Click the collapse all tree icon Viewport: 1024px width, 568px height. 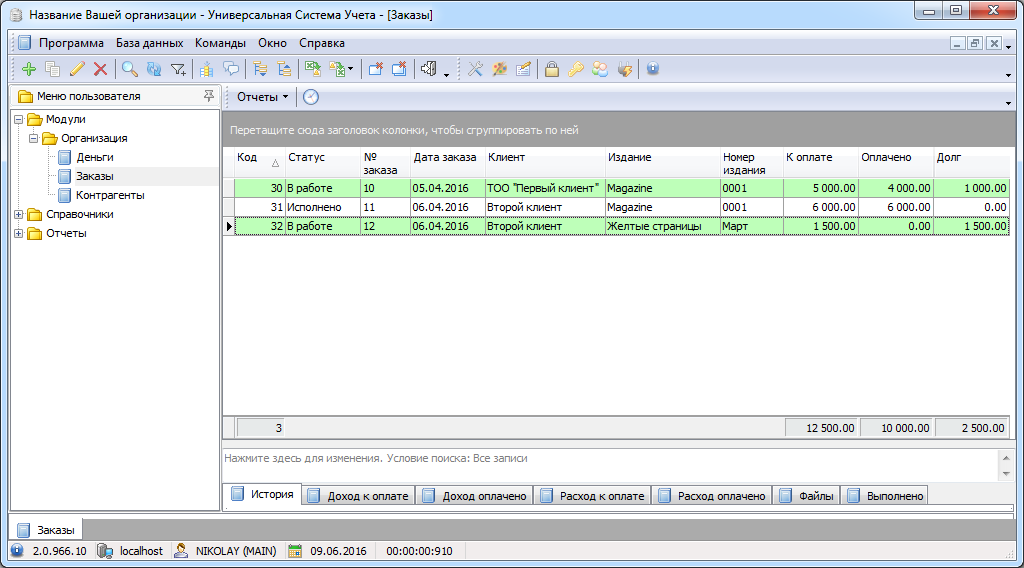click(x=284, y=69)
